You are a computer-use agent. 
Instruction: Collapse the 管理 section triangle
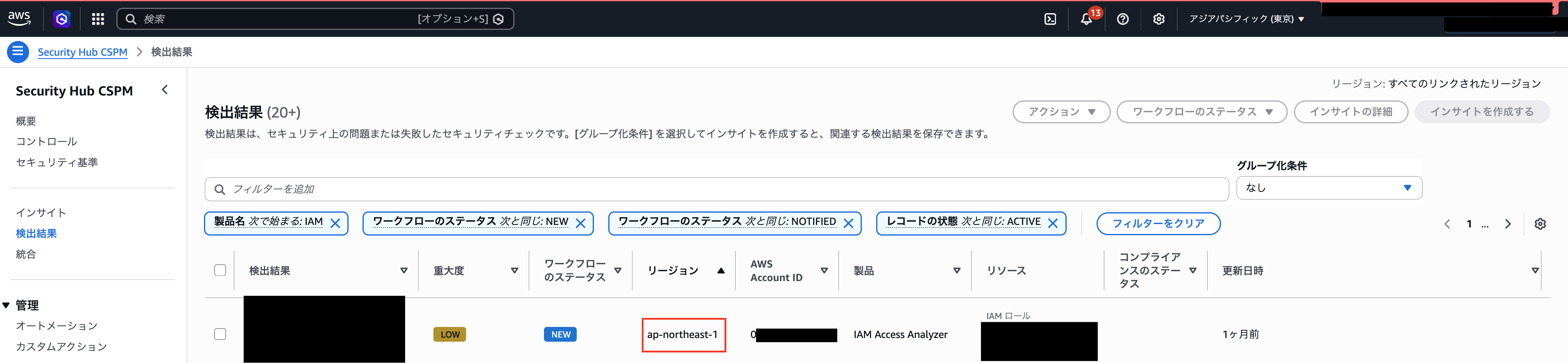click(6, 305)
